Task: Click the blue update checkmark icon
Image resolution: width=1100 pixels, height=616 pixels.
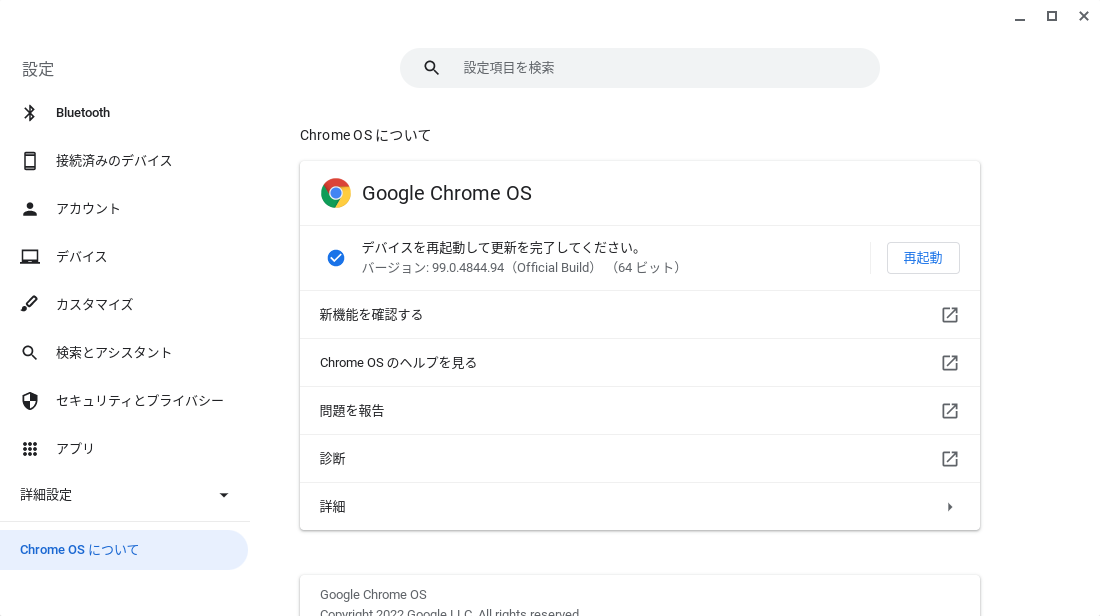Action: click(x=336, y=258)
